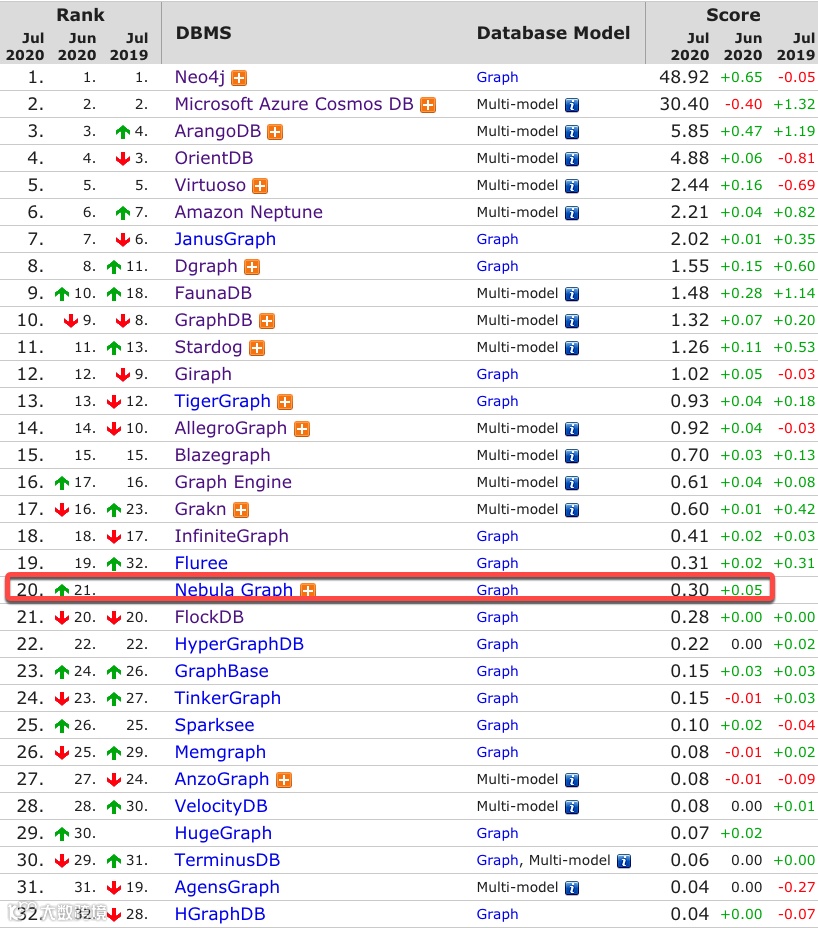
Task: Open the JanusGraph link
Action: point(226,239)
